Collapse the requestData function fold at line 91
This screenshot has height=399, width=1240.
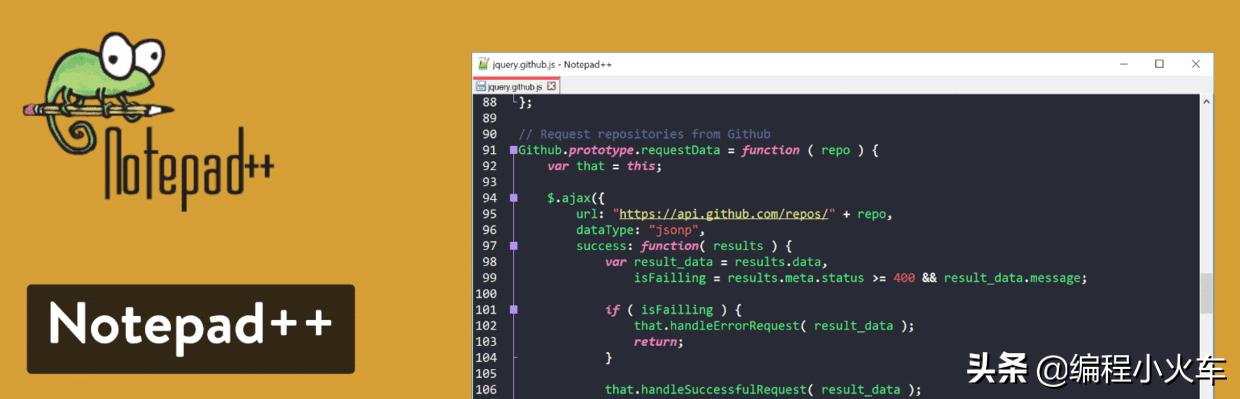[x=514, y=150]
